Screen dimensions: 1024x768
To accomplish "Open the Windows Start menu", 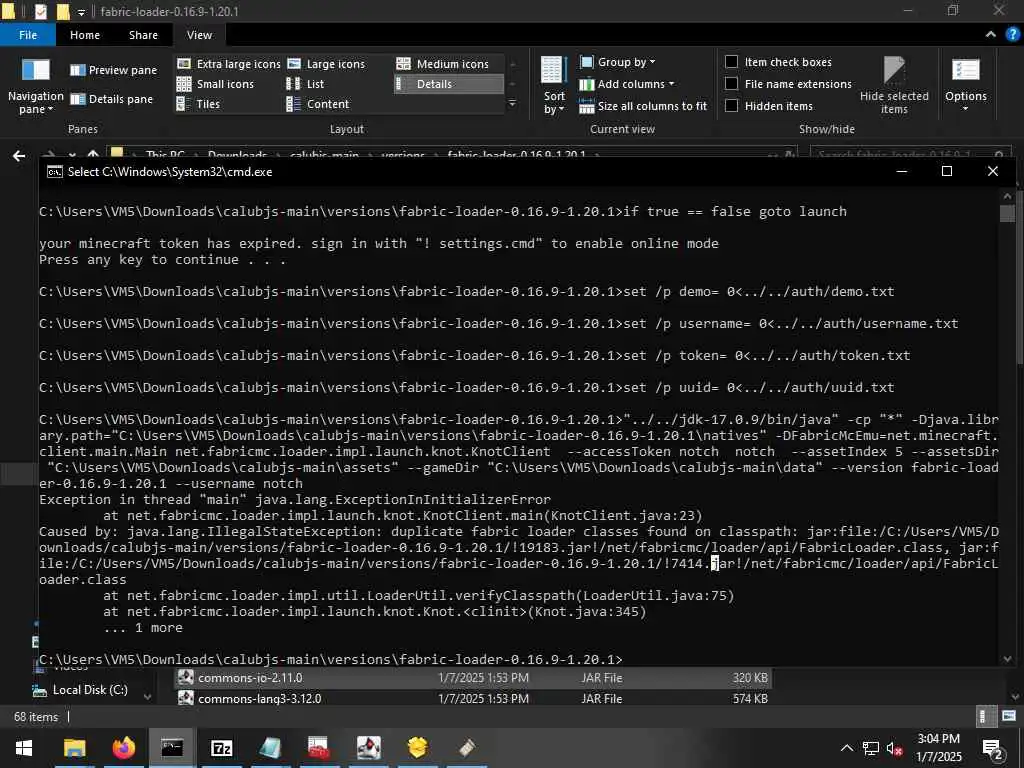I will (x=24, y=748).
